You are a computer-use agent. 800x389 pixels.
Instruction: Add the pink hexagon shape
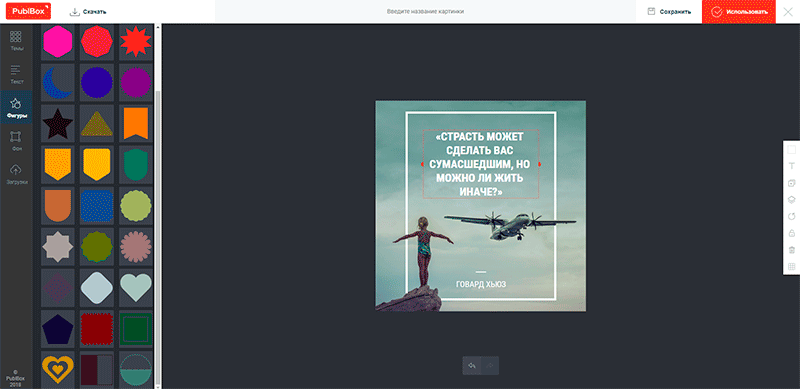pos(58,41)
